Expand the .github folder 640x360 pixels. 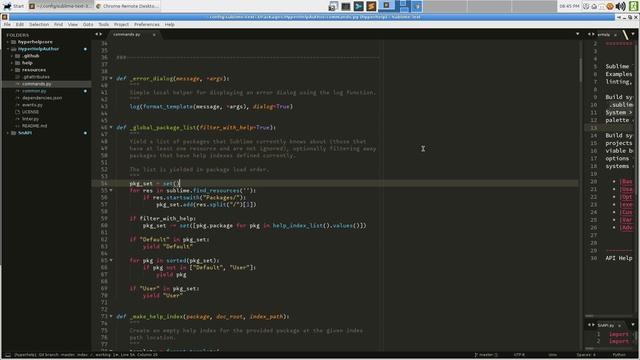coord(12,56)
